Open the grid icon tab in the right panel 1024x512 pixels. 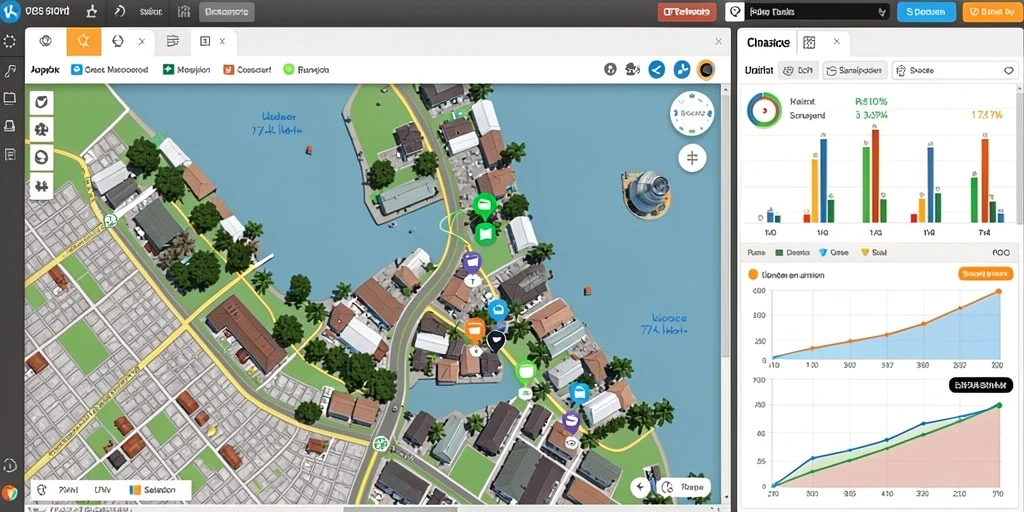coord(809,43)
